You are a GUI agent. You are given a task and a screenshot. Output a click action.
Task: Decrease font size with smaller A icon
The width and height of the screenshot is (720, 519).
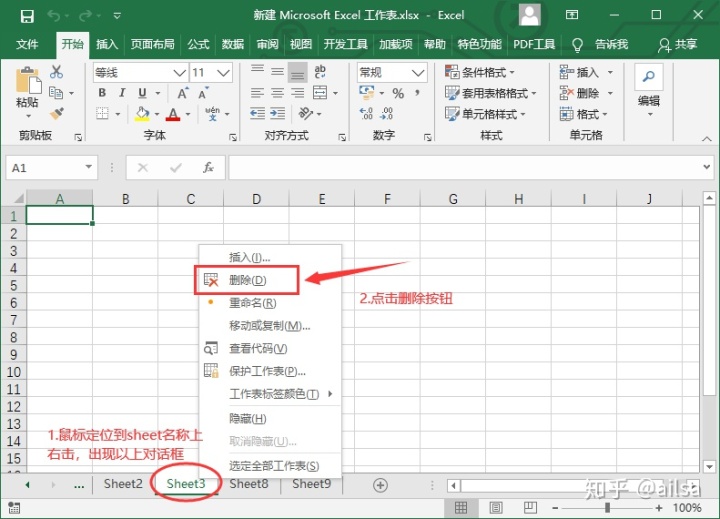coord(203,93)
